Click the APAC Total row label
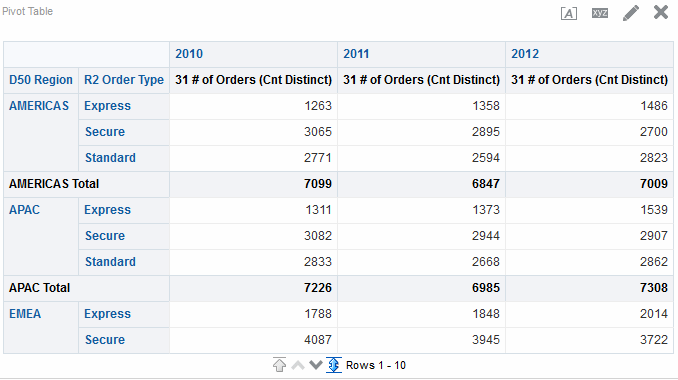This screenshot has height=380, width=678. coord(39,288)
